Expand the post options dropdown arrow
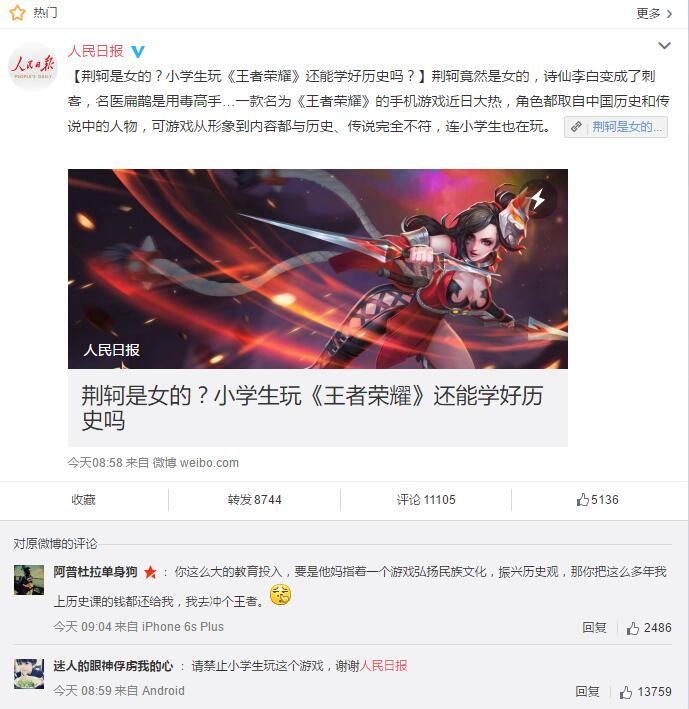This screenshot has height=709, width=689. click(664, 46)
